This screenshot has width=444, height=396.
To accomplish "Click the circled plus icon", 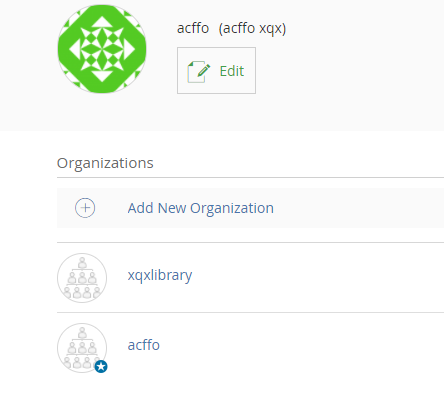I will tap(85, 208).
